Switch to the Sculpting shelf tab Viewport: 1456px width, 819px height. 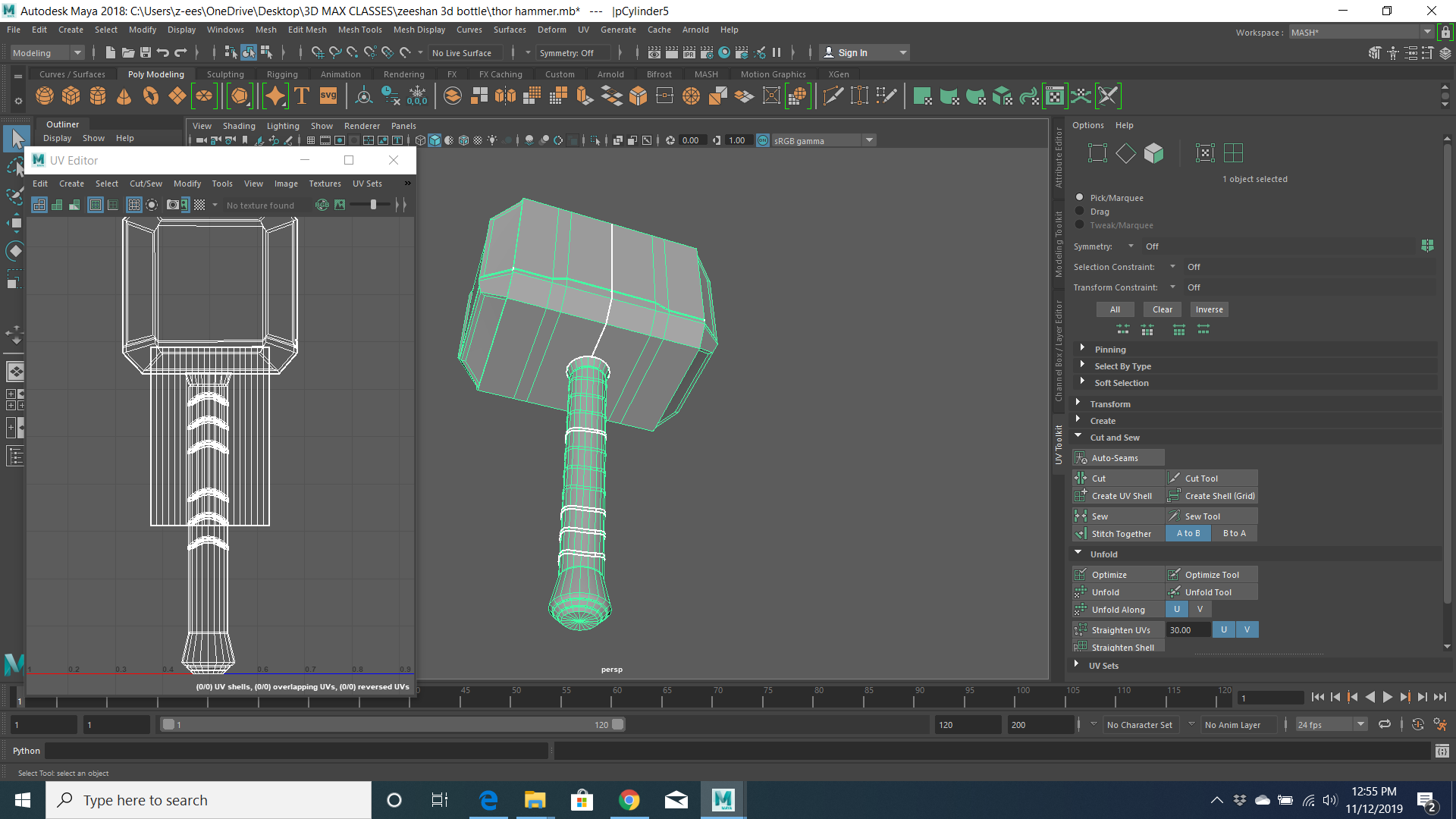[x=225, y=74]
